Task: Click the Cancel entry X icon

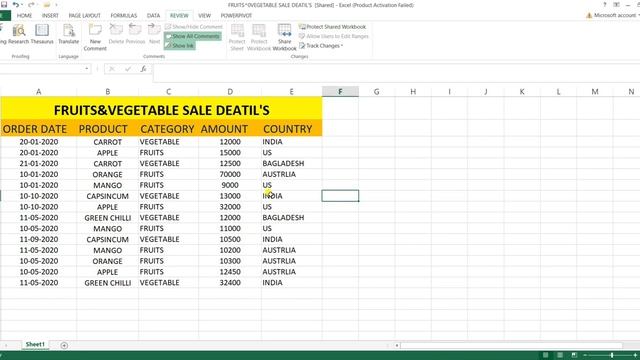Action: [112, 69]
